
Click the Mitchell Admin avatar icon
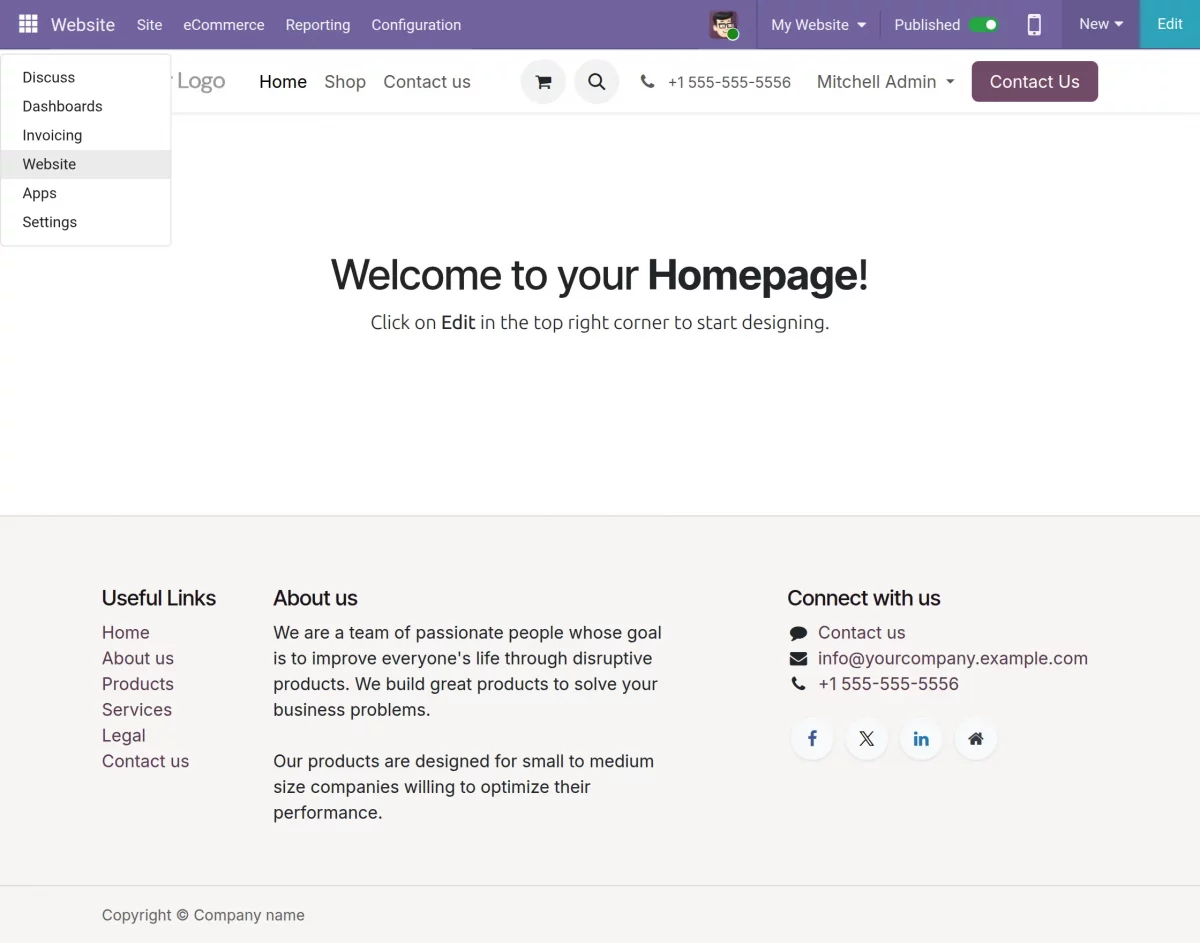coord(724,25)
